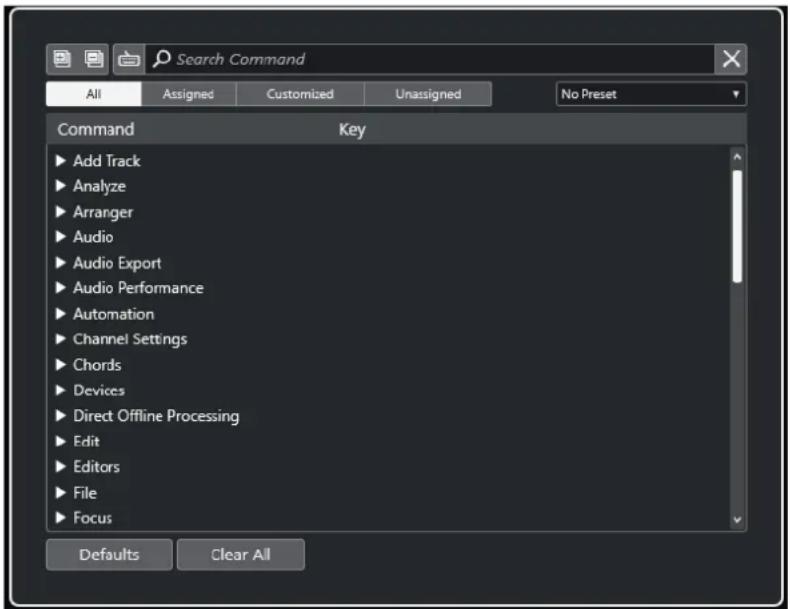Clear search with the X button

[731, 59]
